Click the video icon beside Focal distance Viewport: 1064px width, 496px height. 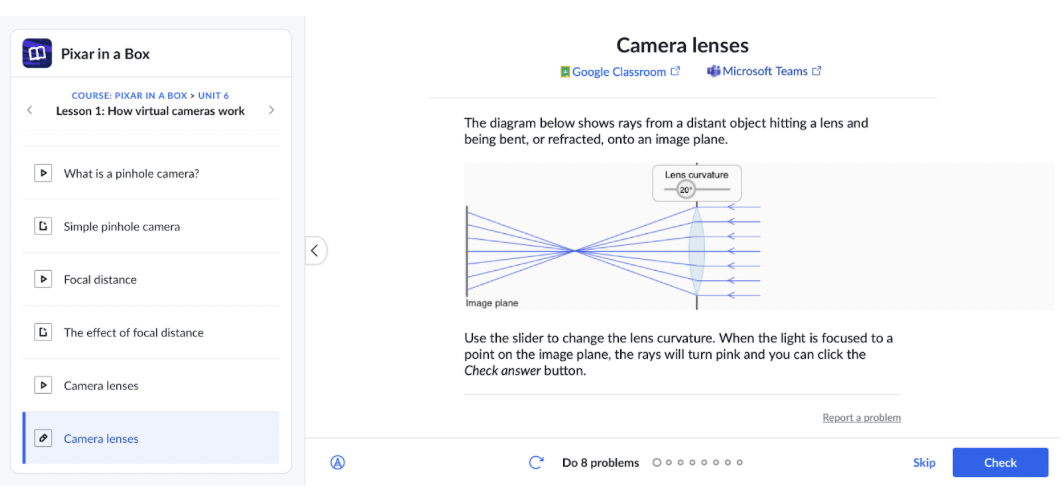click(43, 279)
